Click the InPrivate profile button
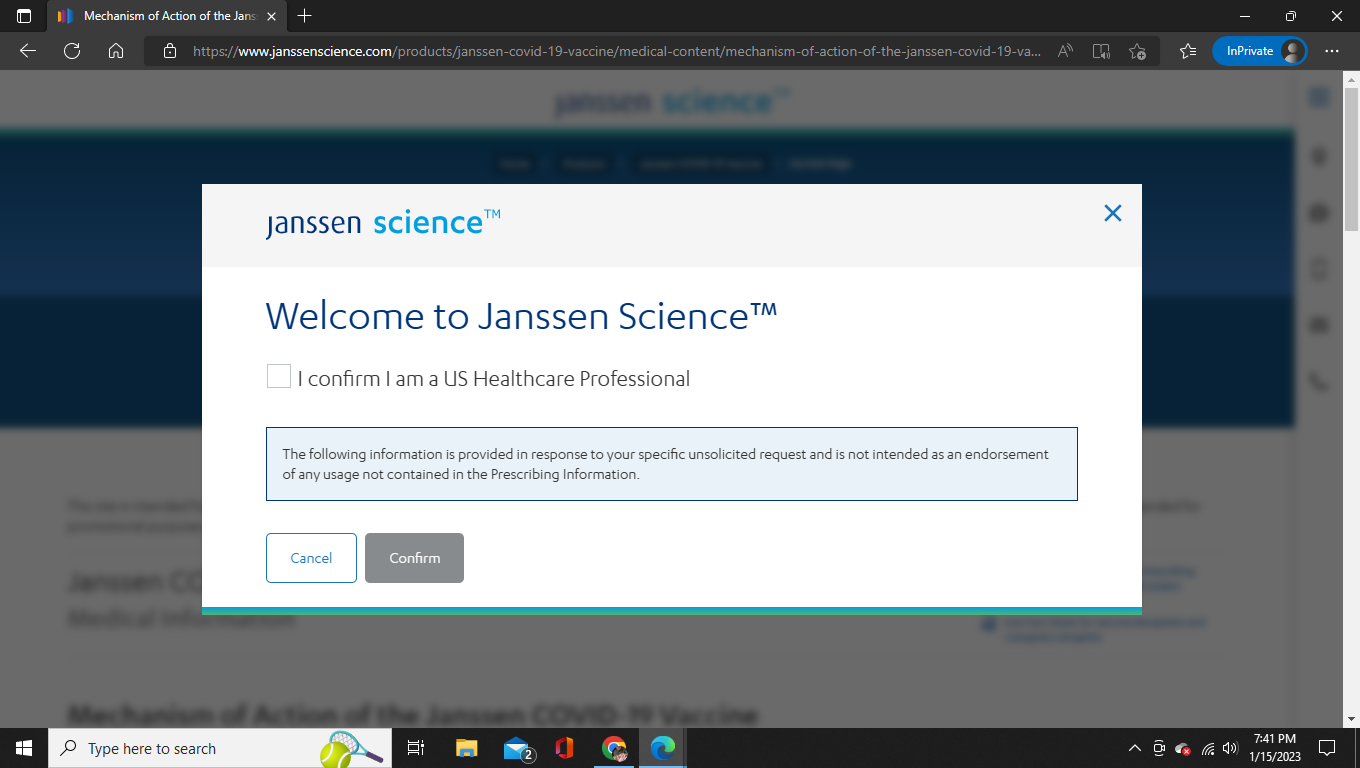Image resolution: width=1360 pixels, height=768 pixels. tap(1259, 51)
